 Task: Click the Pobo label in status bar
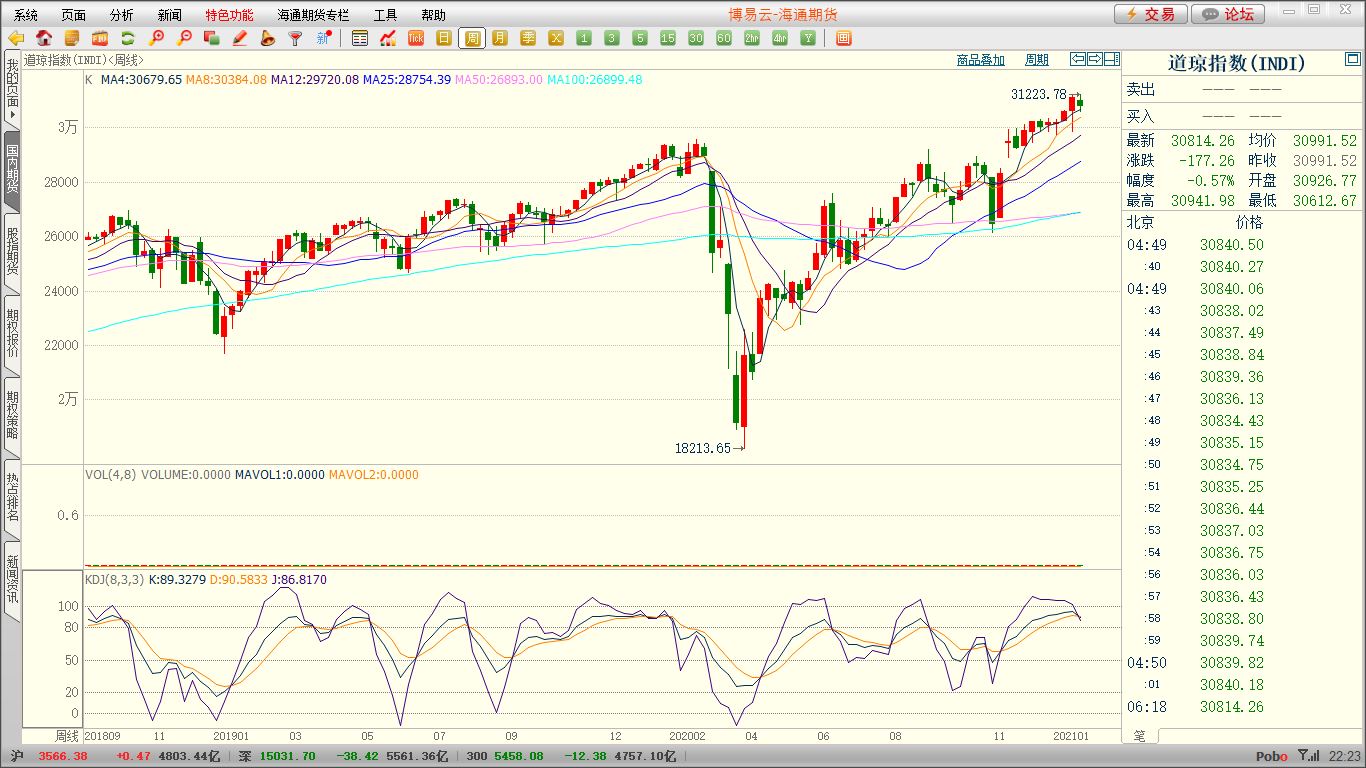(1272, 757)
